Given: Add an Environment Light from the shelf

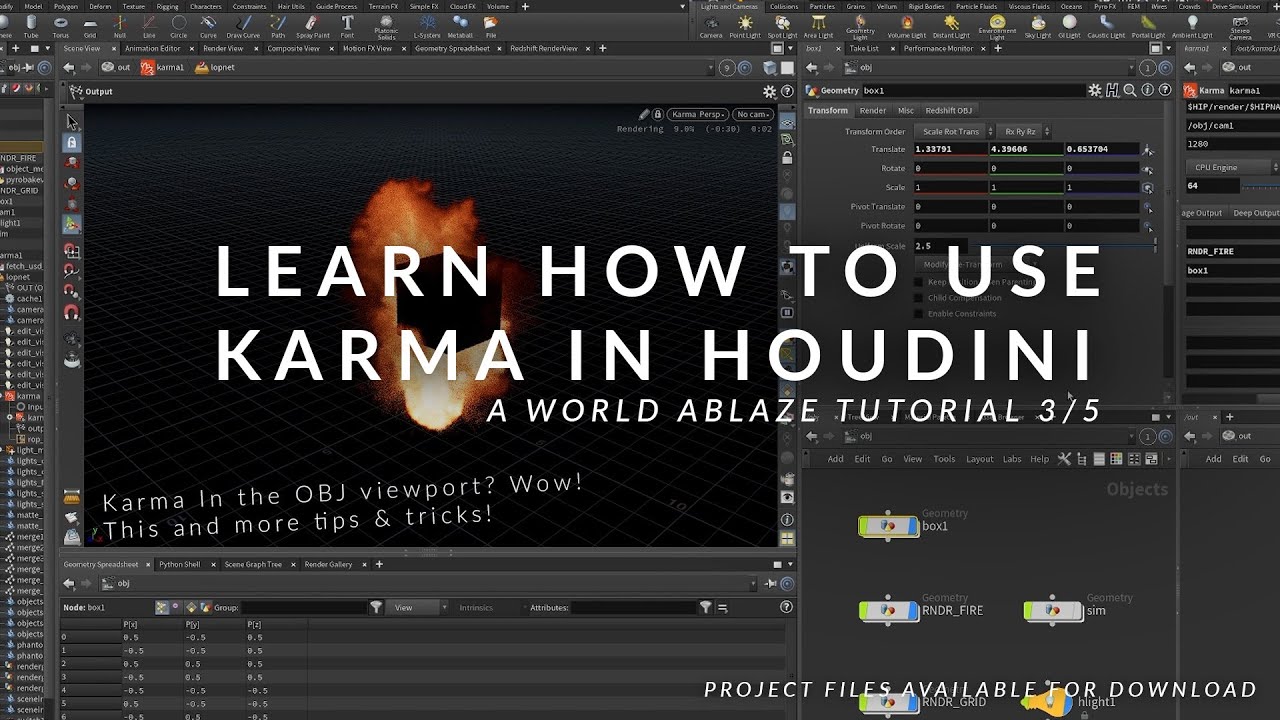Looking at the screenshot, I should (997, 28).
